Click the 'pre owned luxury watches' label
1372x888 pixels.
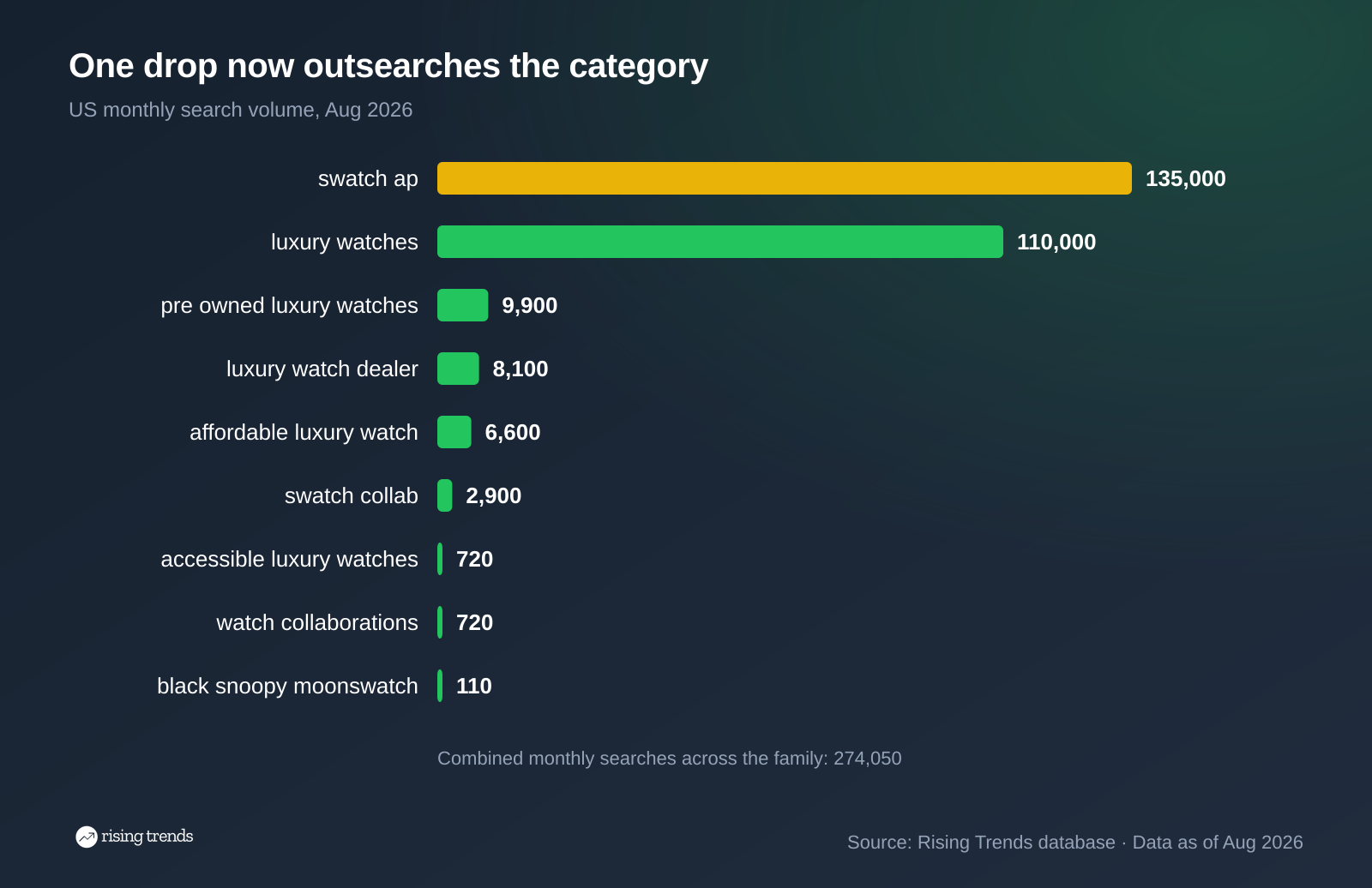290,305
